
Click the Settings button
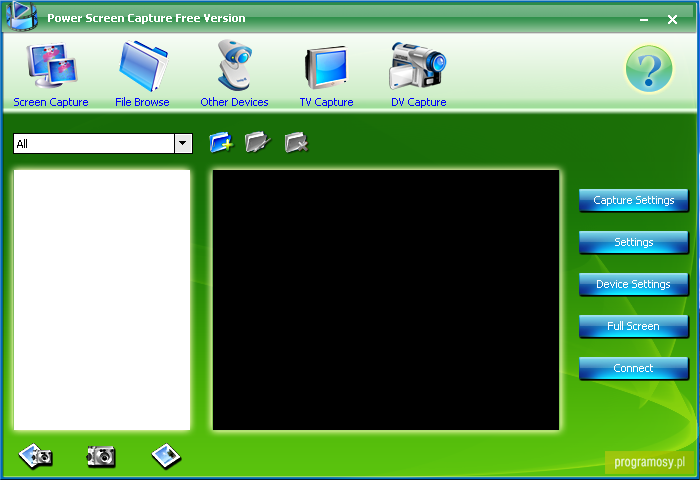(x=633, y=242)
